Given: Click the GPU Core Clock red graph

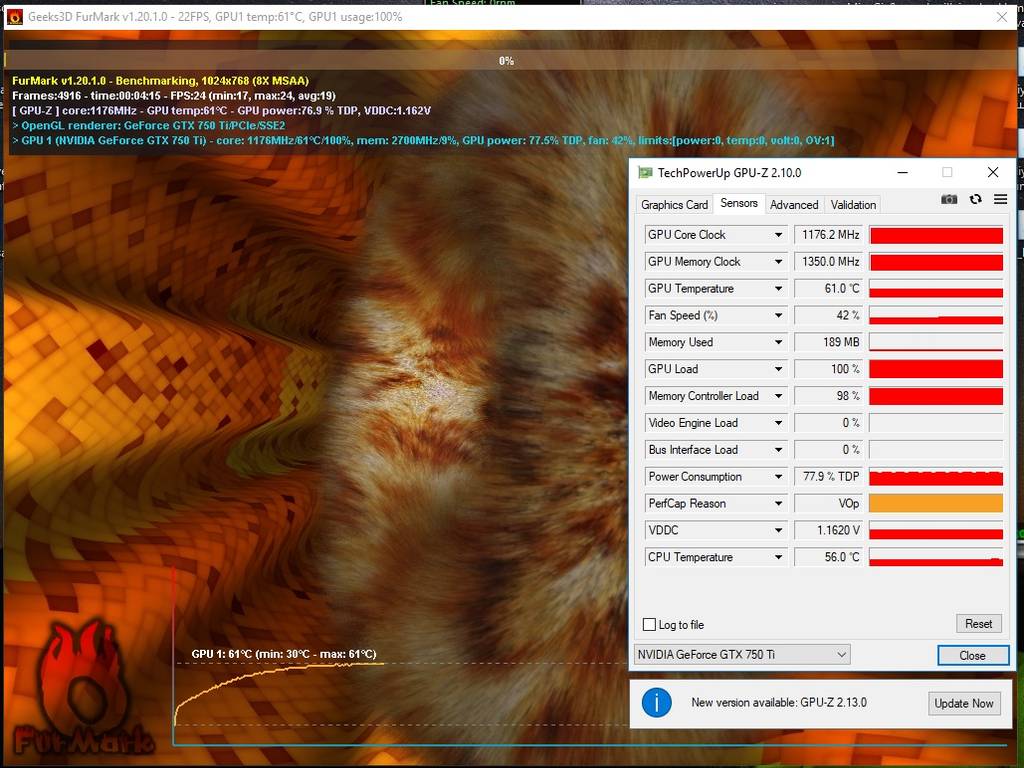Looking at the screenshot, I should (x=936, y=235).
